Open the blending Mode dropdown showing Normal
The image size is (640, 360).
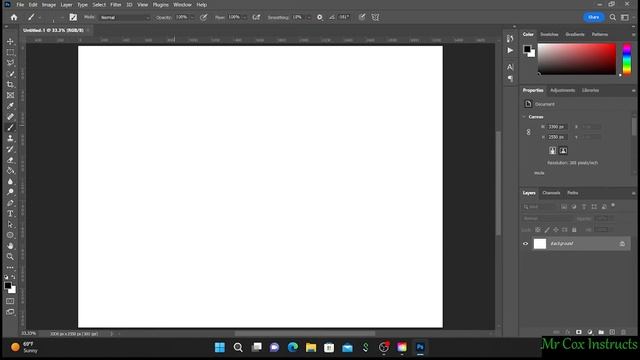coord(125,18)
